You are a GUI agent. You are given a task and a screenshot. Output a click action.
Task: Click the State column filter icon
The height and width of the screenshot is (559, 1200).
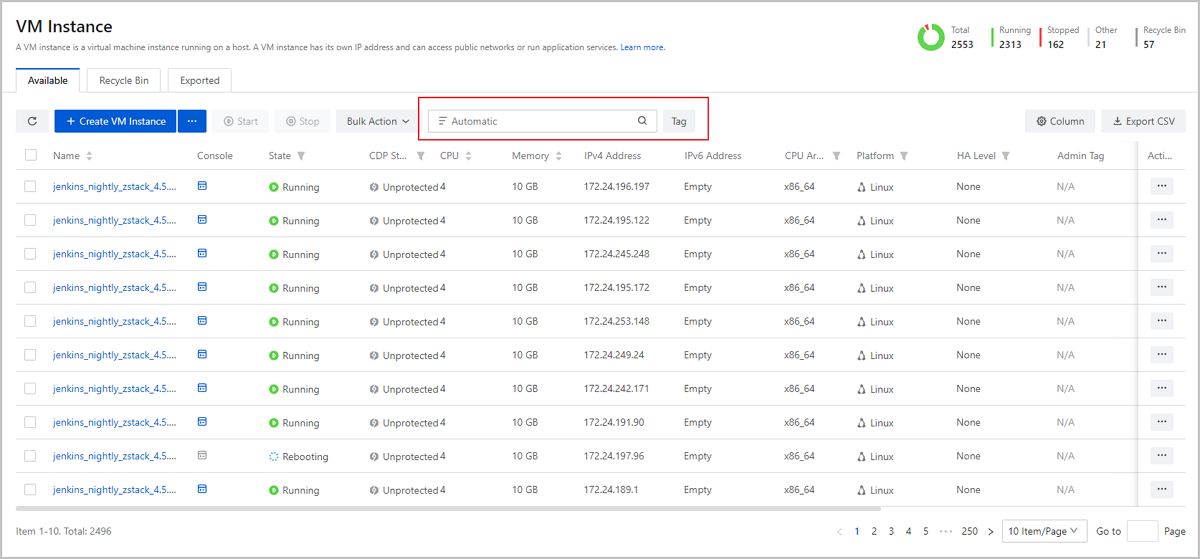coord(301,156)
